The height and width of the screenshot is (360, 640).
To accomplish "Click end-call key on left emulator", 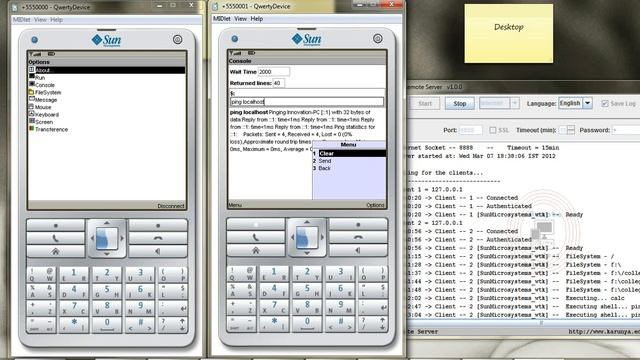I will [158, 238].
